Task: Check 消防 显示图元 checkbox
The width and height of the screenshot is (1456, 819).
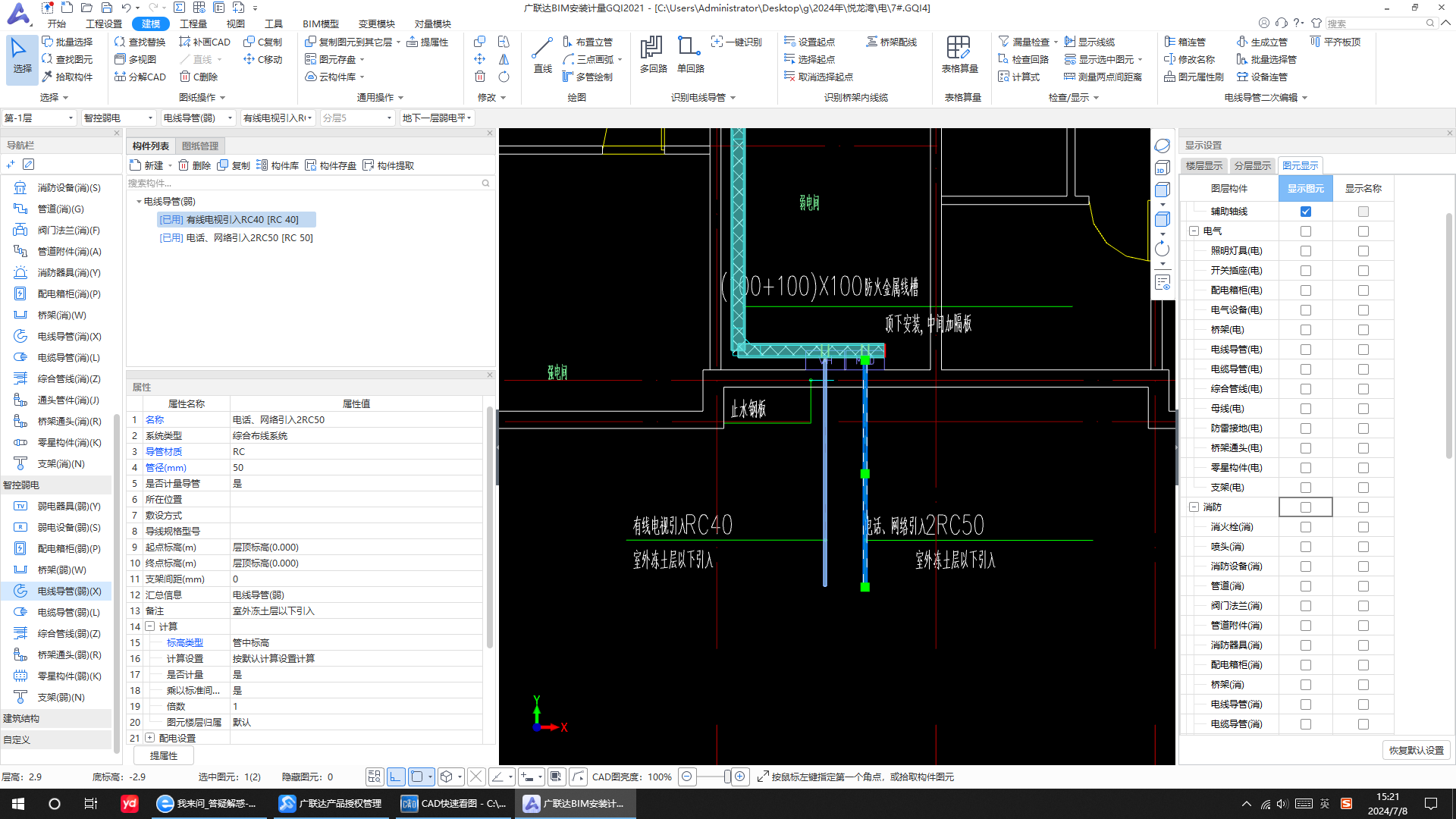Action: [1305, 507]
